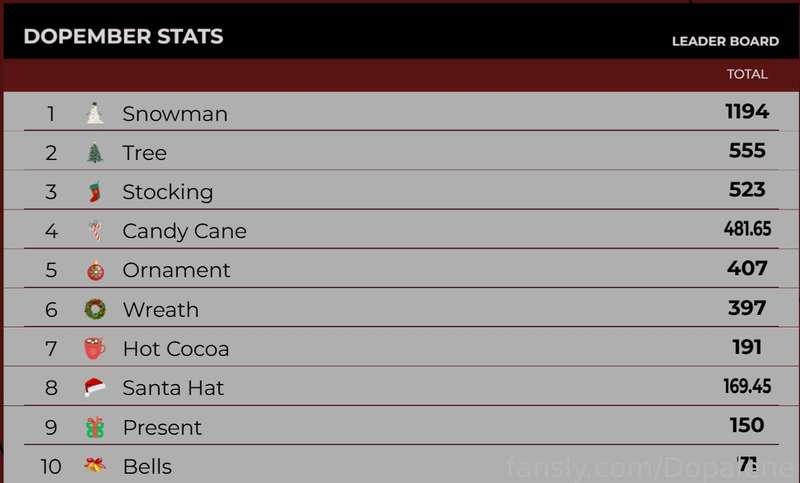Click the hot cocoa mug icon
The height and width of the screenshot is (483, 800).
point(94,348)
